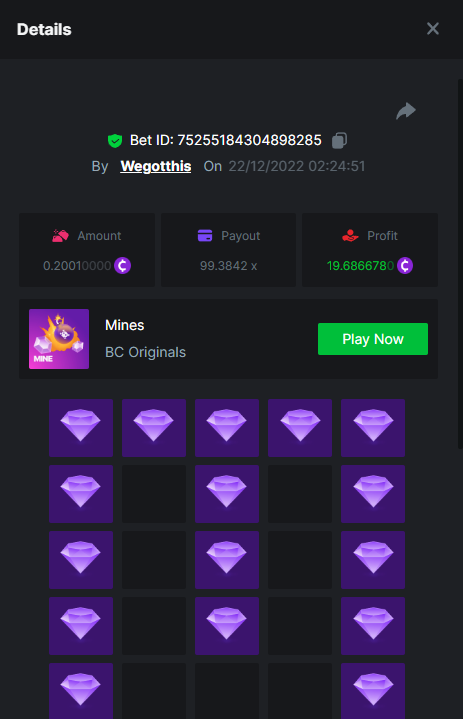Click the right-side scrollbar
Image resolution: width=463 pixels, height=719 pixels.
click(x=460, y=264)
